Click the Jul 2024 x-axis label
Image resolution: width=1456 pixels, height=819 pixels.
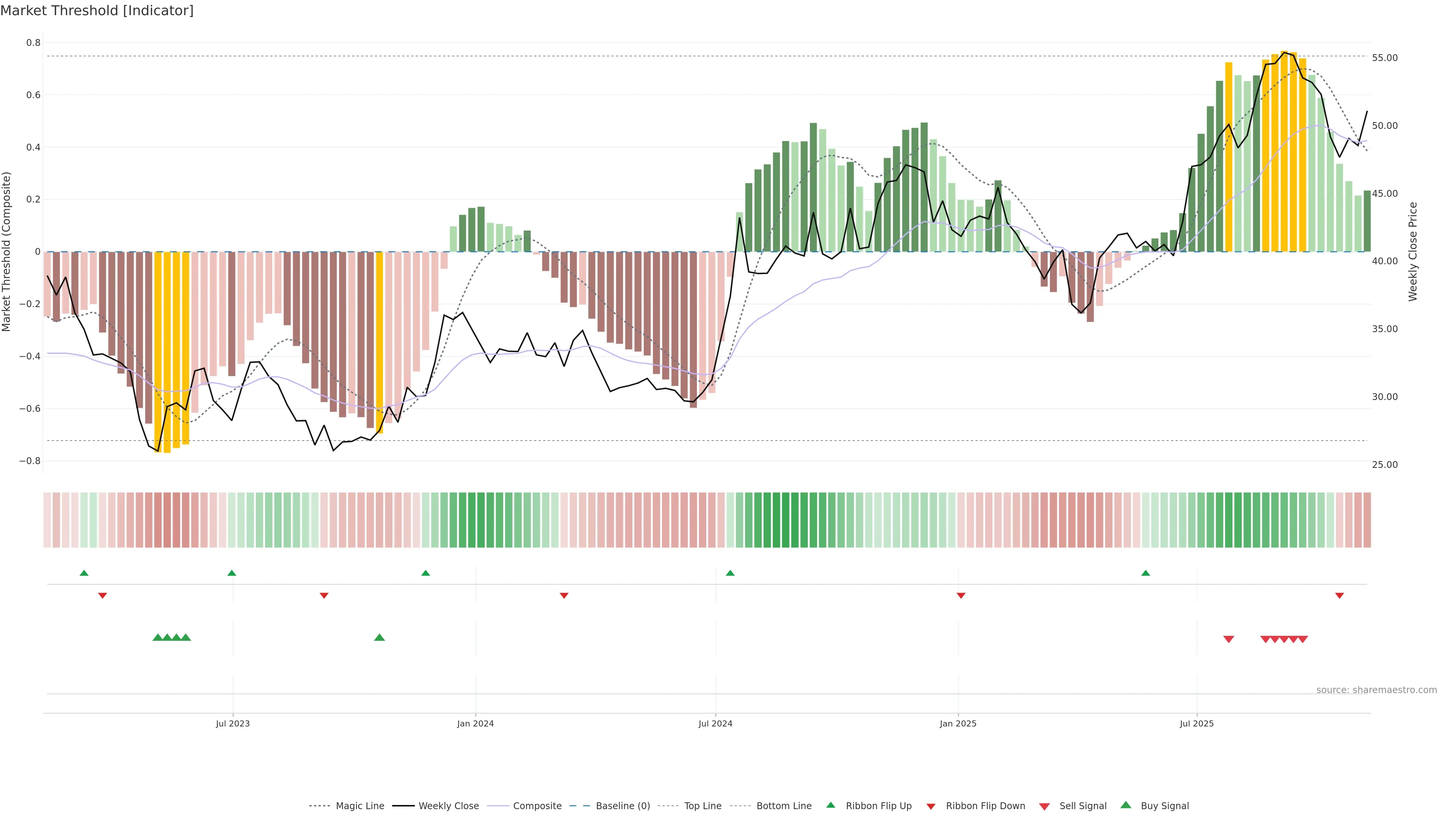715,723
